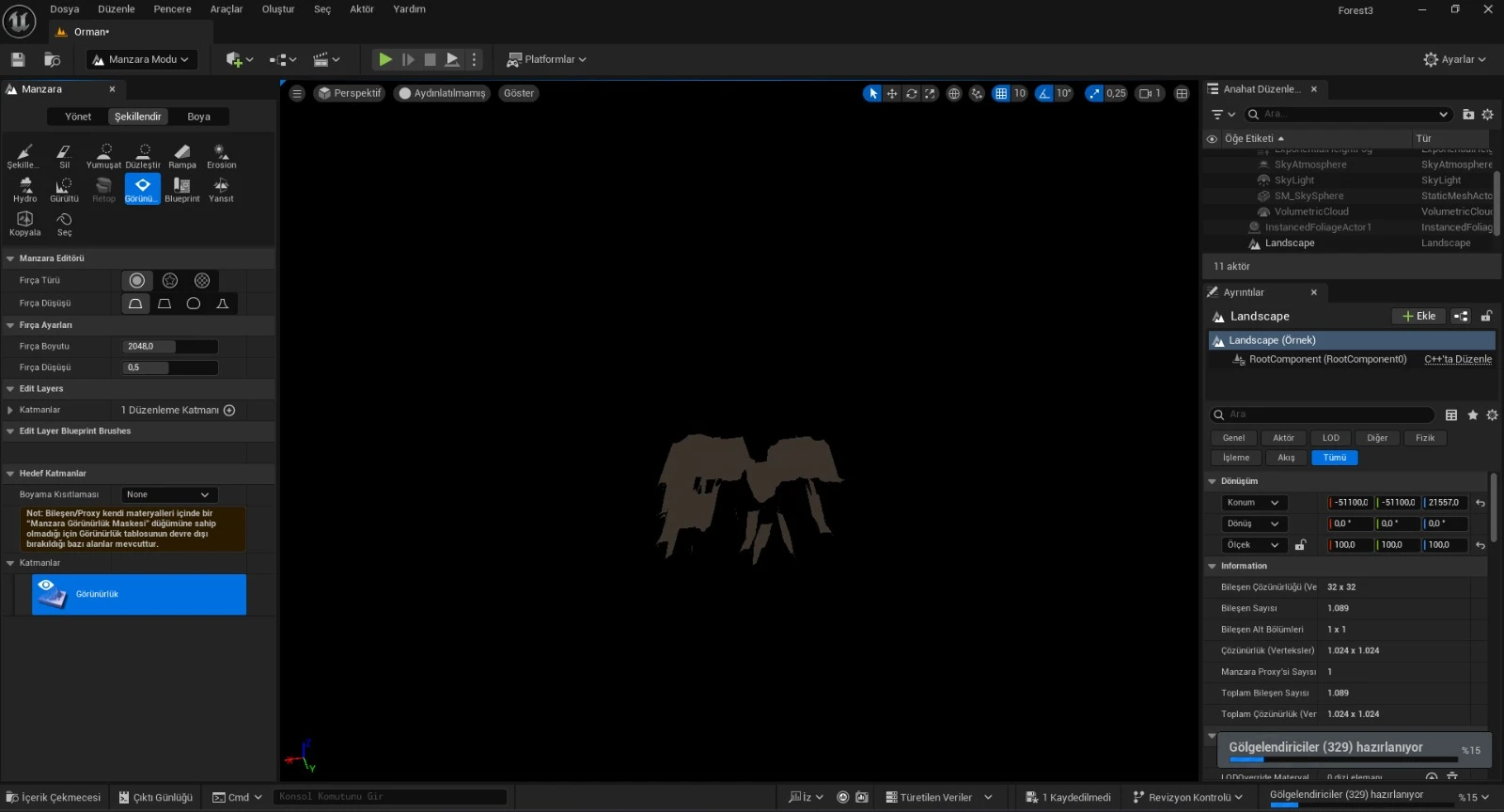Click the Ekle add component button
The width and height of the screenshot is (1504, 812).
click(x=1418, y=317)
